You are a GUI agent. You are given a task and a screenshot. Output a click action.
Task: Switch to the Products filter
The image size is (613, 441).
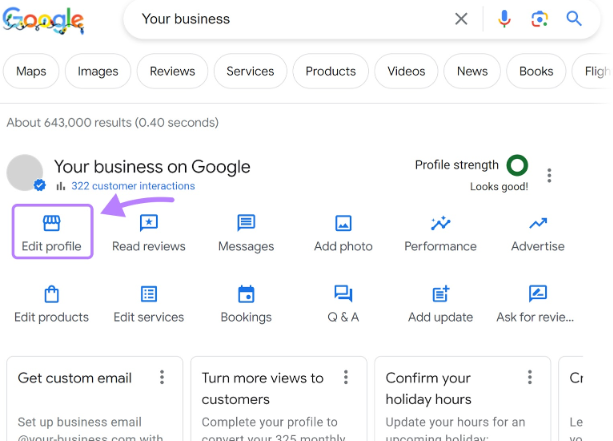click(331, 71)
